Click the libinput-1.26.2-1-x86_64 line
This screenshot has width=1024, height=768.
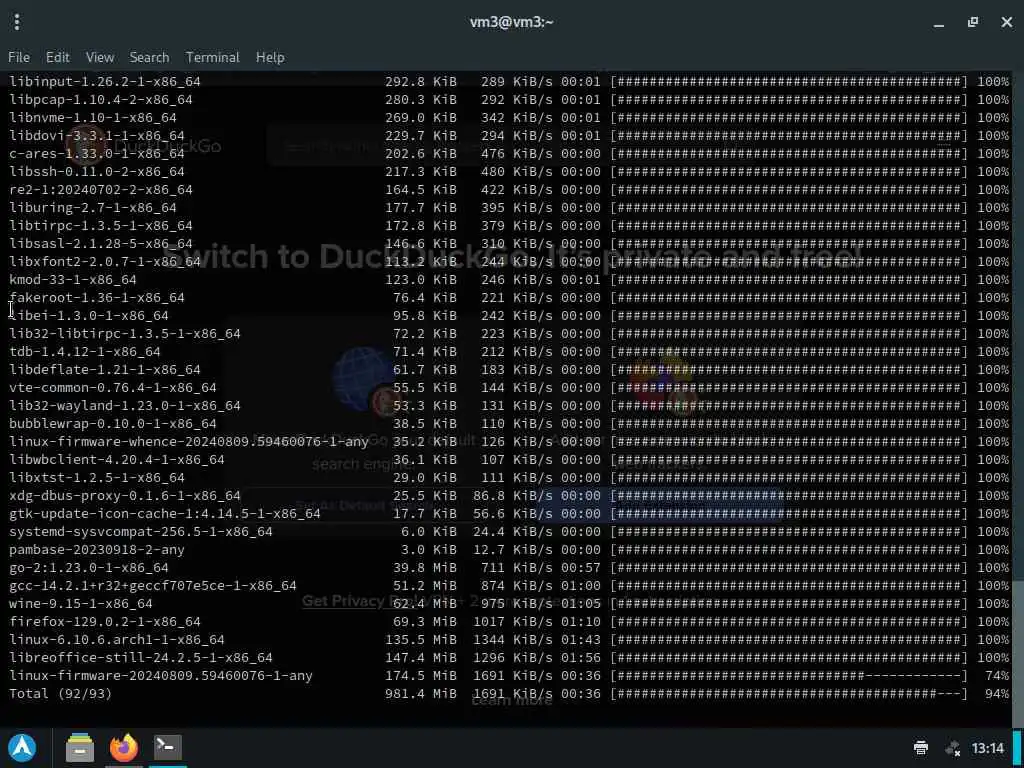click(x=509, y=82)
